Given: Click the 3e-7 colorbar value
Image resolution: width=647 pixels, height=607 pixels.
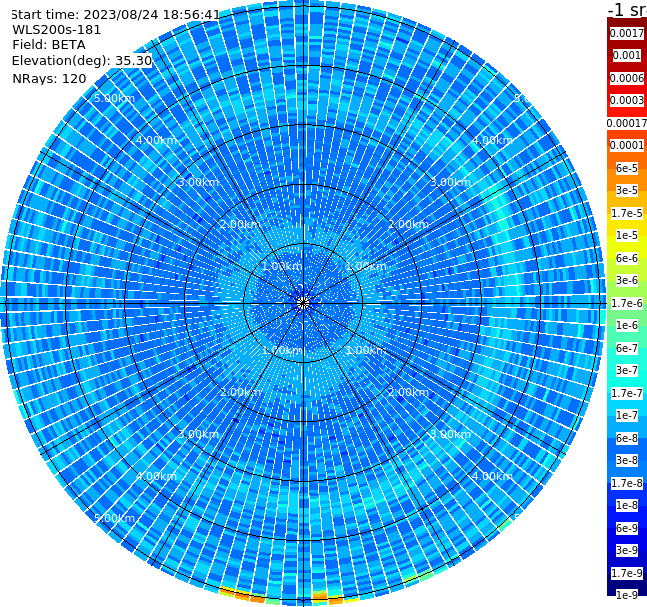Looking at the screenshot, I should [627, 370].
